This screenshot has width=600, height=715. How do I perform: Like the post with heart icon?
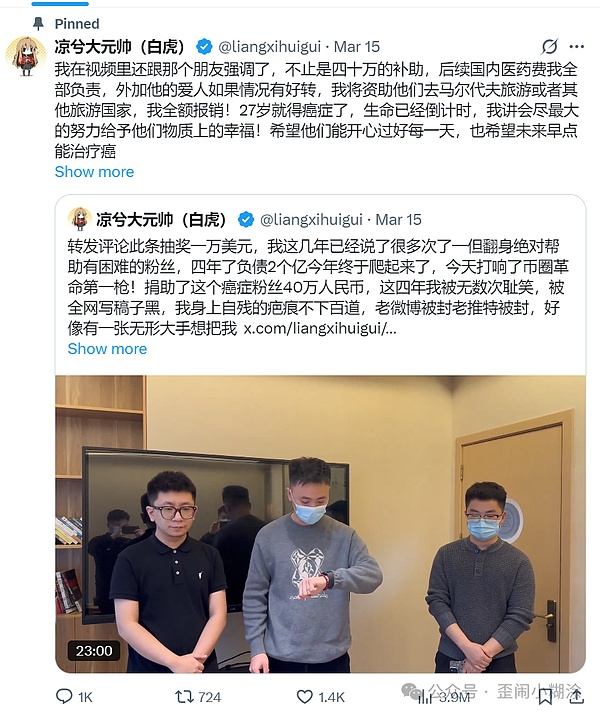pos(305,696)
